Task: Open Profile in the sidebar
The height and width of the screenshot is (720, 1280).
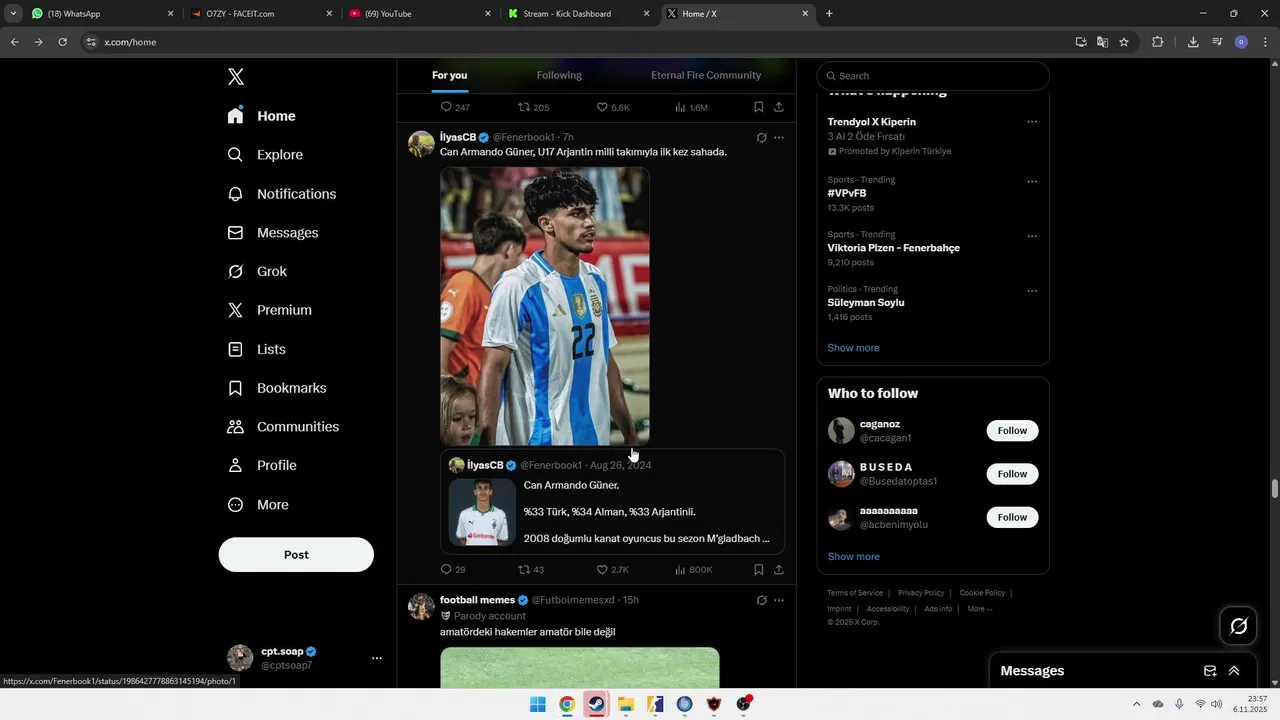Action: pyautogui.click(x=262, y=466)
